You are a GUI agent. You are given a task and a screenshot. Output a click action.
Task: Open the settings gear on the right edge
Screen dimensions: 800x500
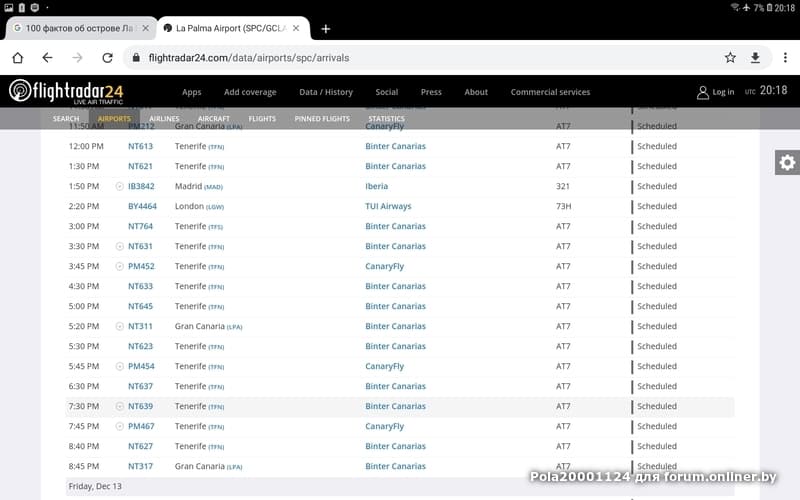point(787,163)
